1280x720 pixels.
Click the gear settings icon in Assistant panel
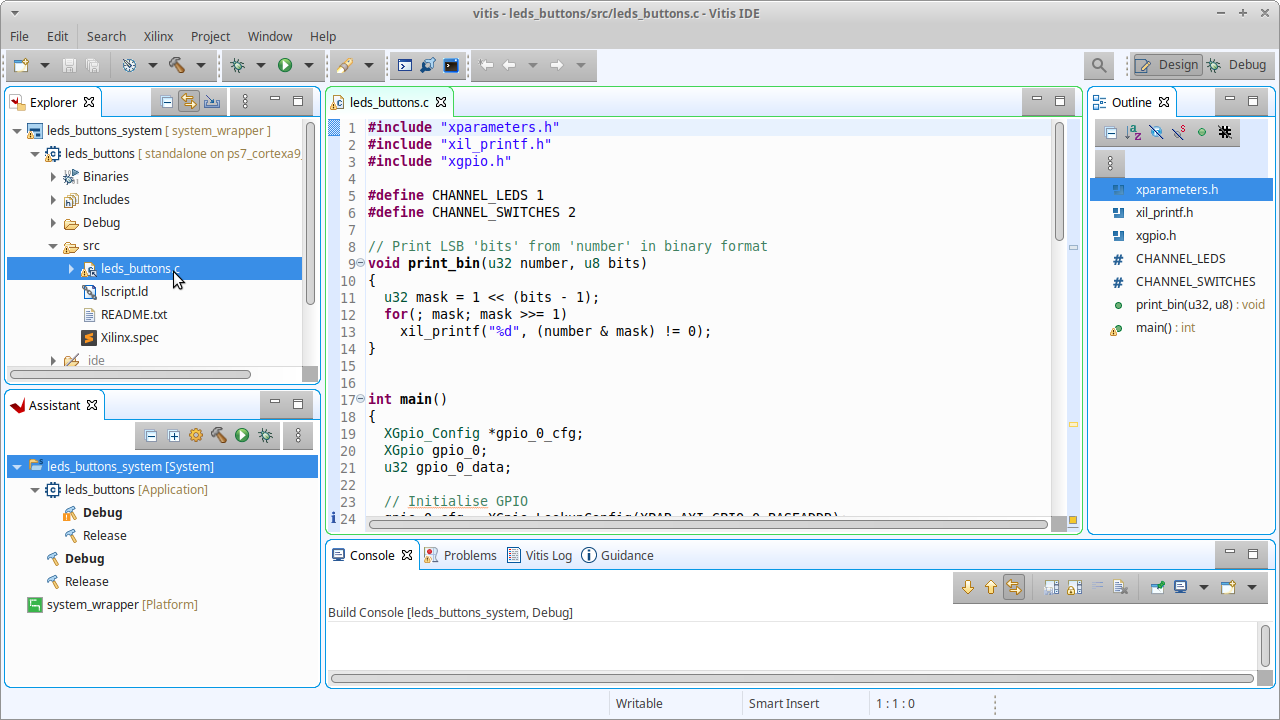(x=196, y=436)
